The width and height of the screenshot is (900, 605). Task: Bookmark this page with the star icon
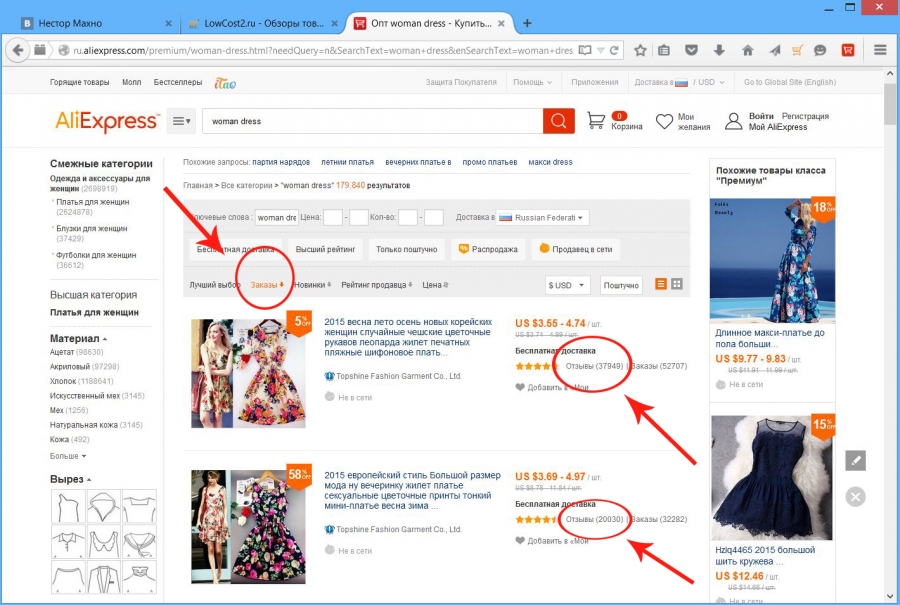tap(641, 51)
